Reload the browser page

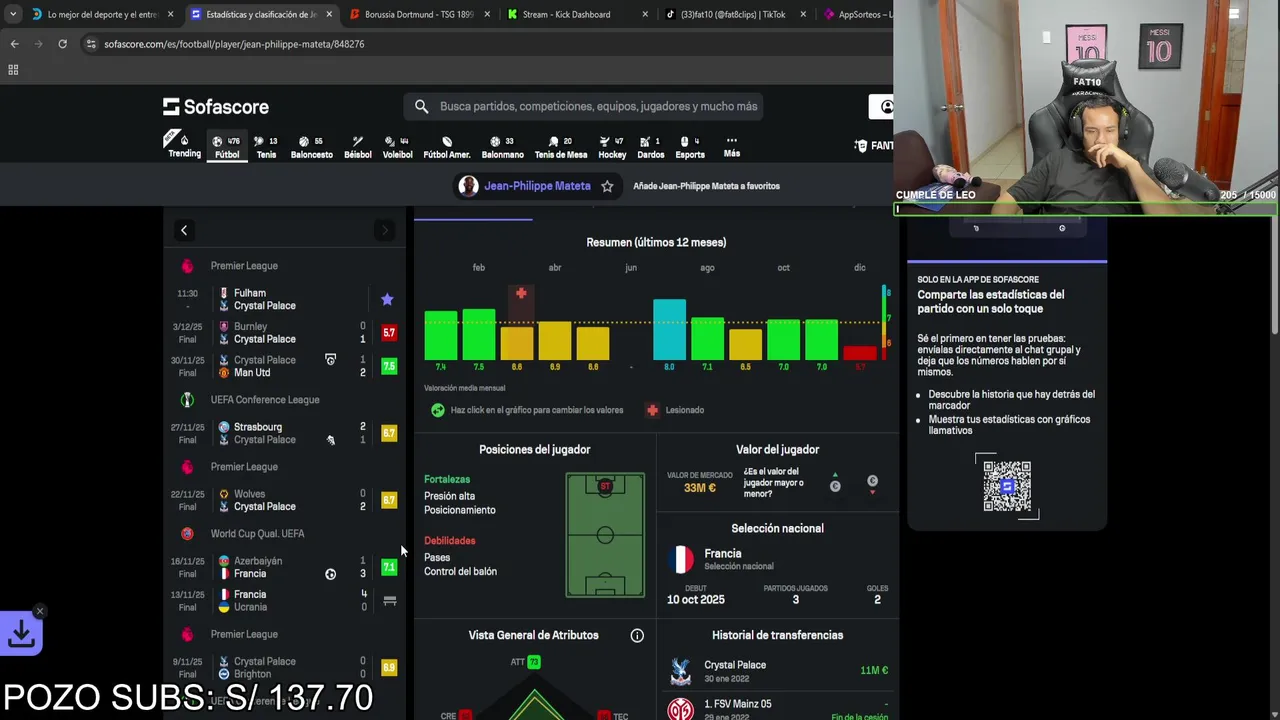click(62, 44)
